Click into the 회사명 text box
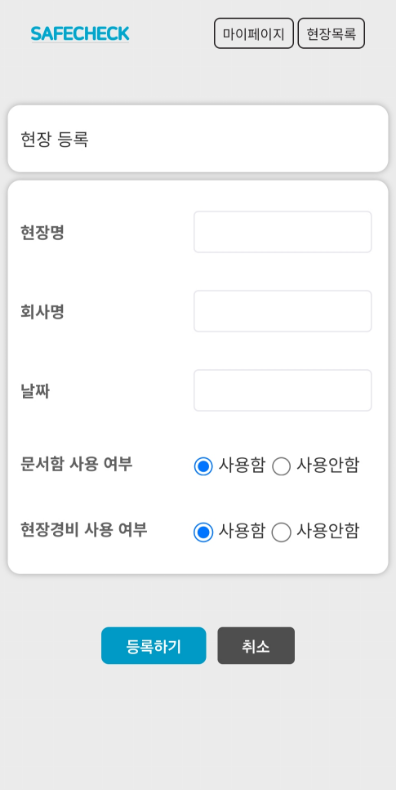The width and height of the screenshot is (396, 790). [283, 311]
